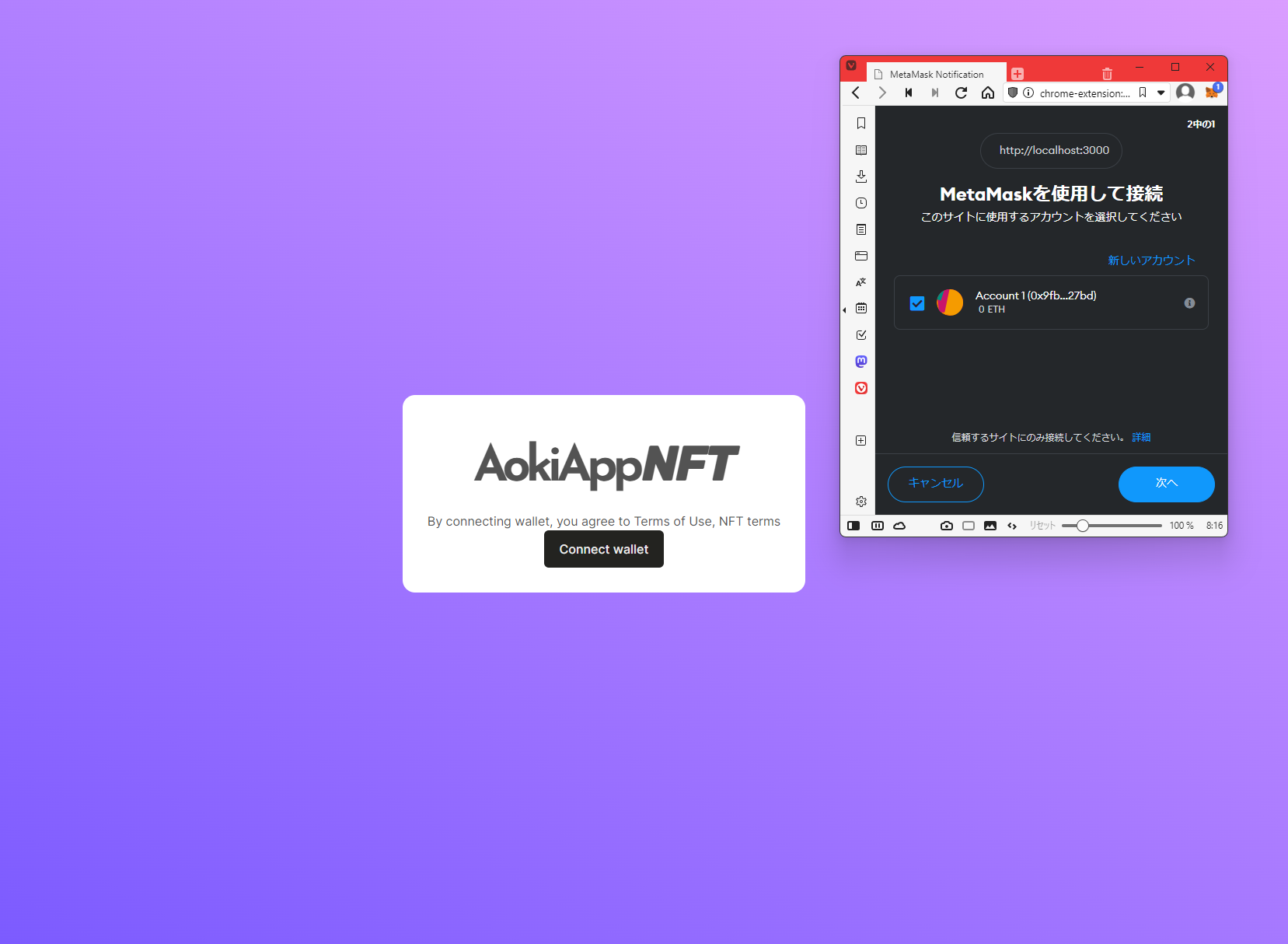Screen dimensions: 1288x944
Task: Toggle images loading in status bar
Action: pos(990,526)
